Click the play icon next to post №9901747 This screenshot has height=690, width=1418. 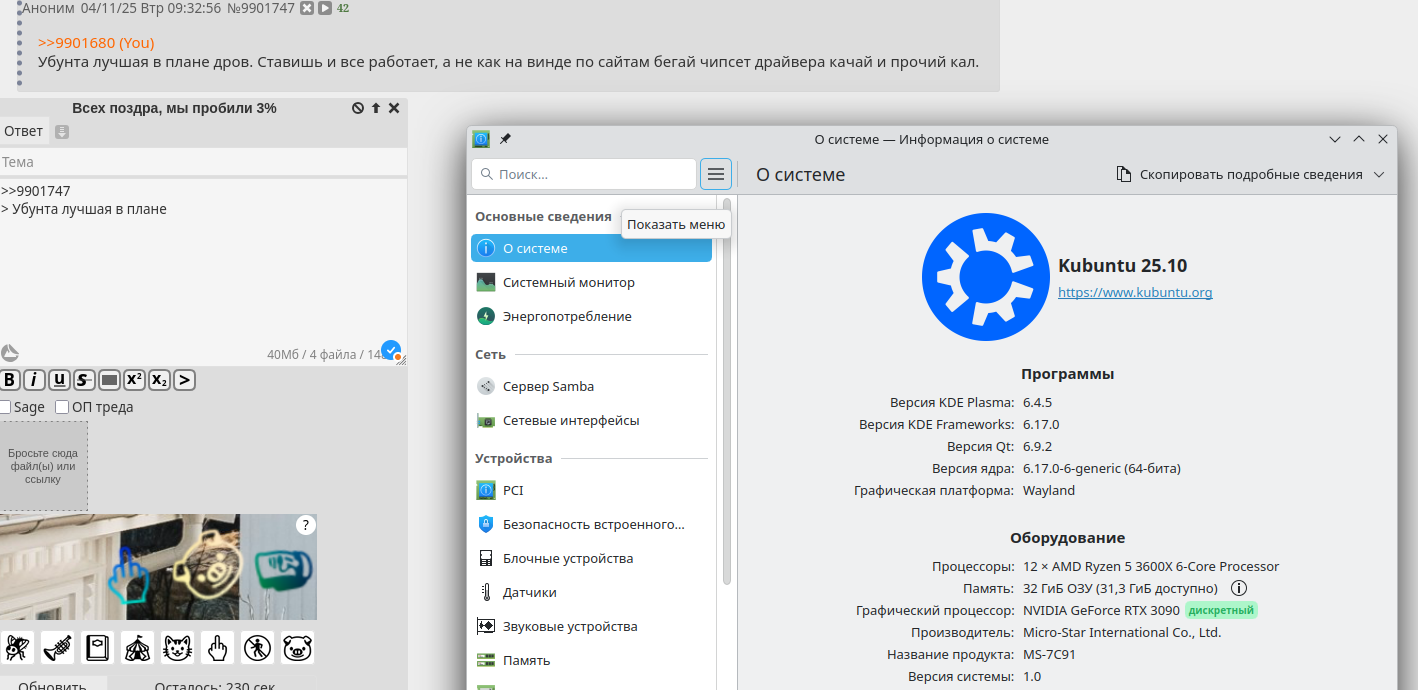[x=325, y=8]
